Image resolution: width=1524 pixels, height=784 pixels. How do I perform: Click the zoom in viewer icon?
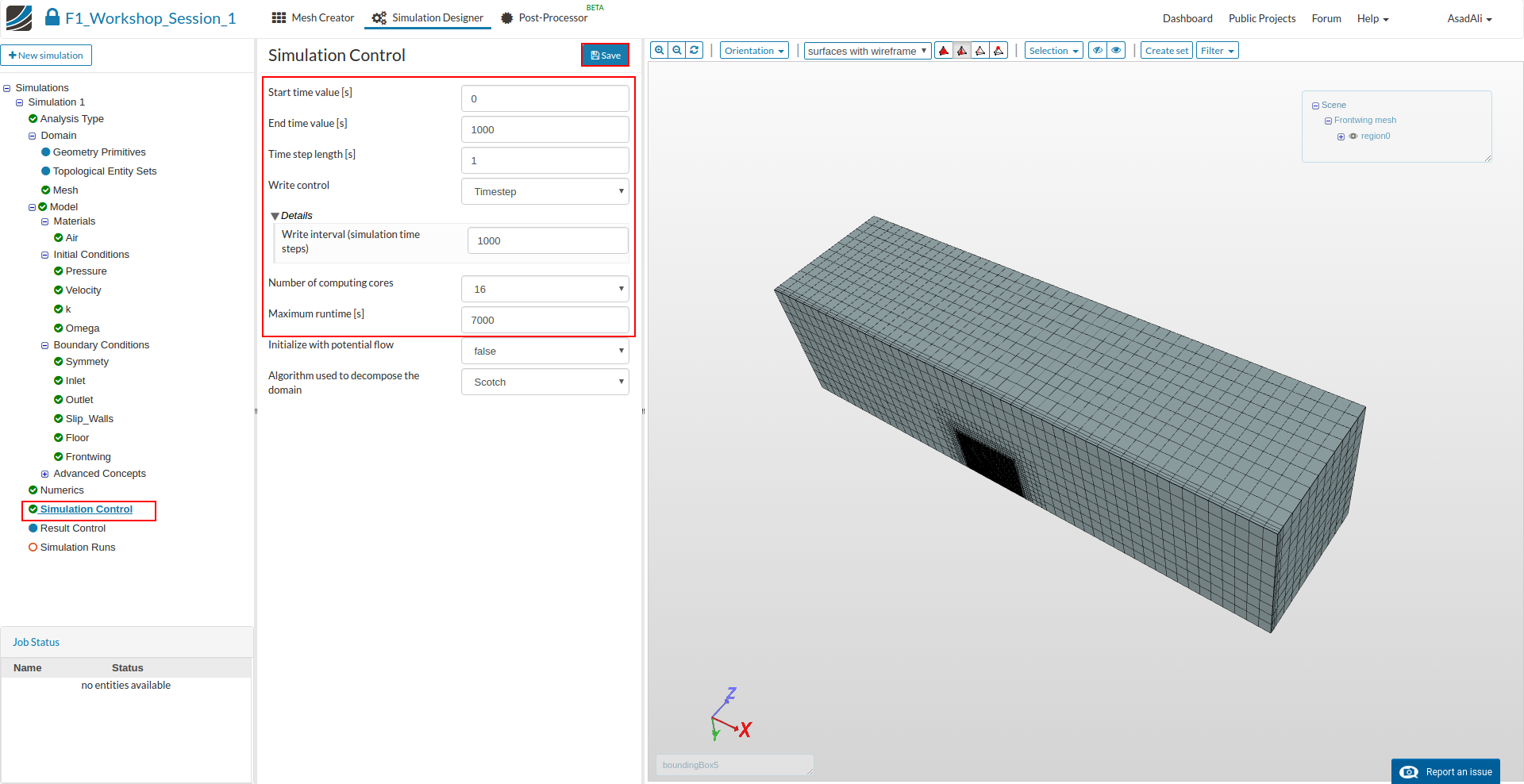coord(659,50)
